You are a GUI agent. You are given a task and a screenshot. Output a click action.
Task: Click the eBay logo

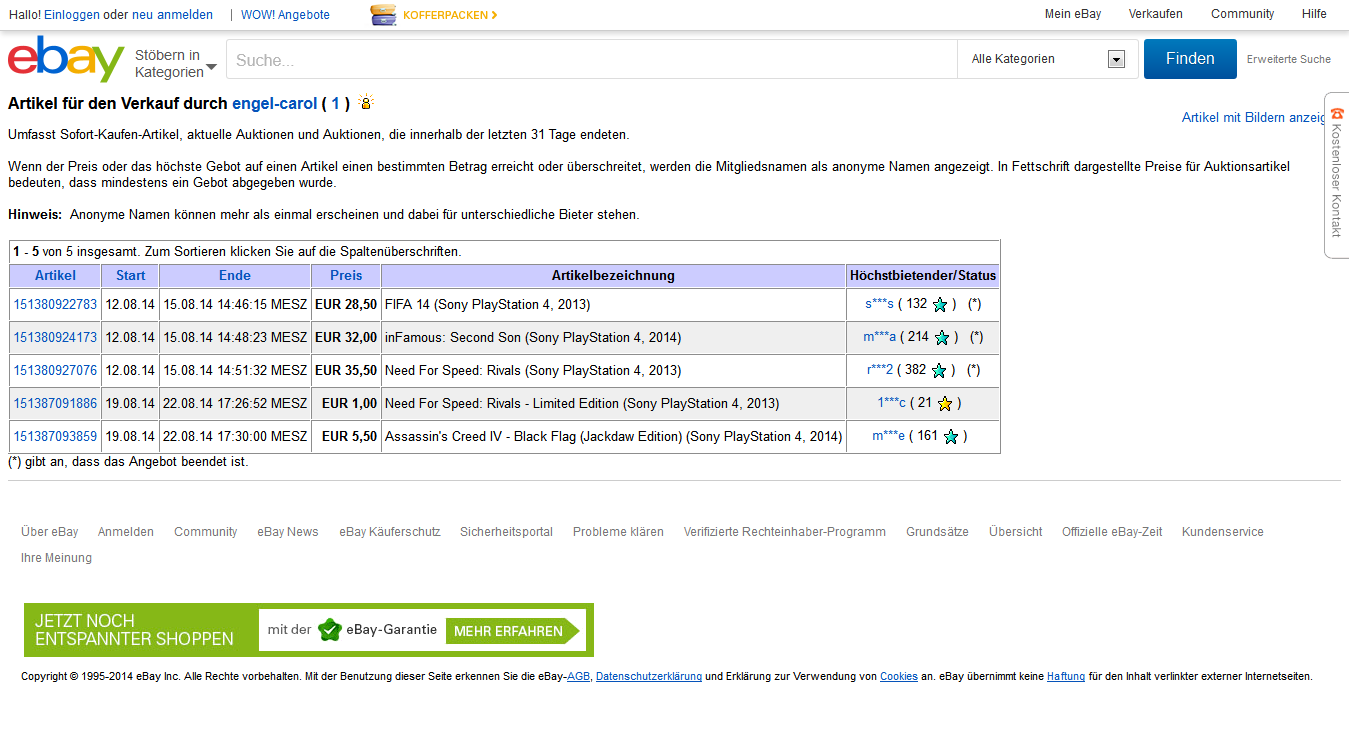pyautogui.click(x=66, y=60)
